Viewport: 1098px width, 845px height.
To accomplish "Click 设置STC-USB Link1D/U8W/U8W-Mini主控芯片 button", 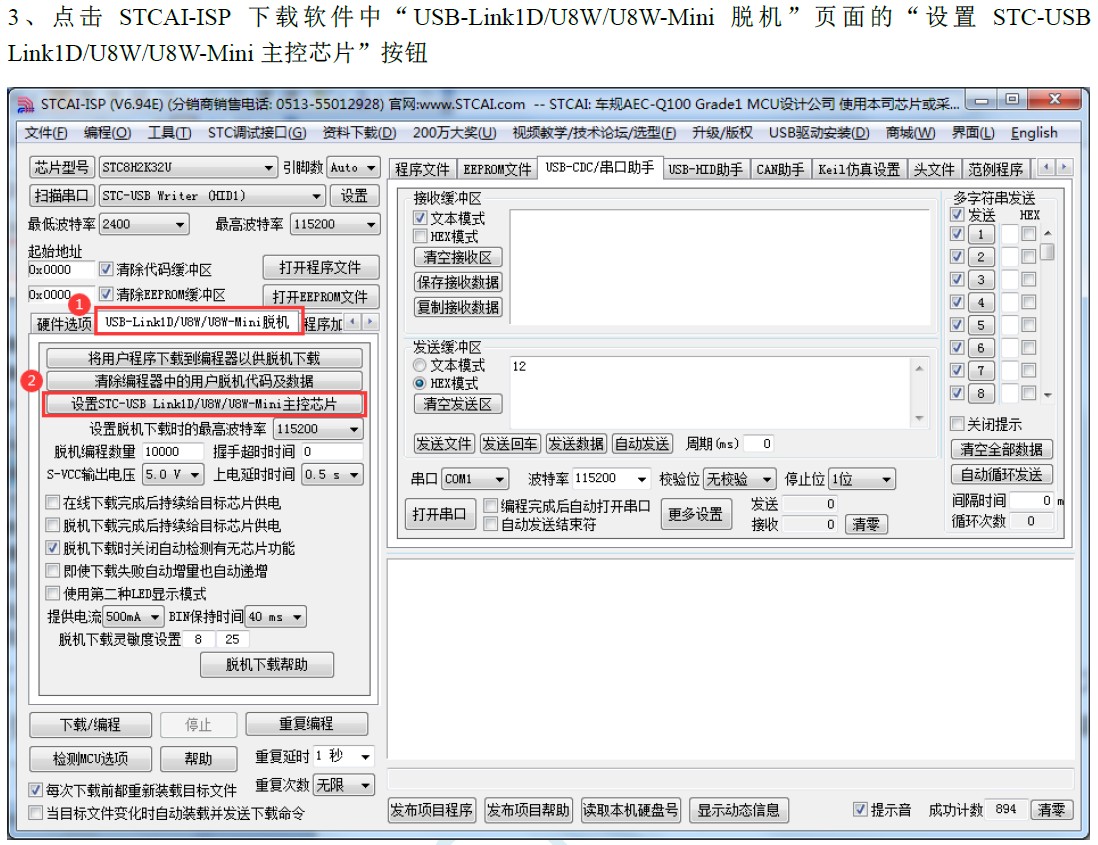I will [x=204, y=404].
